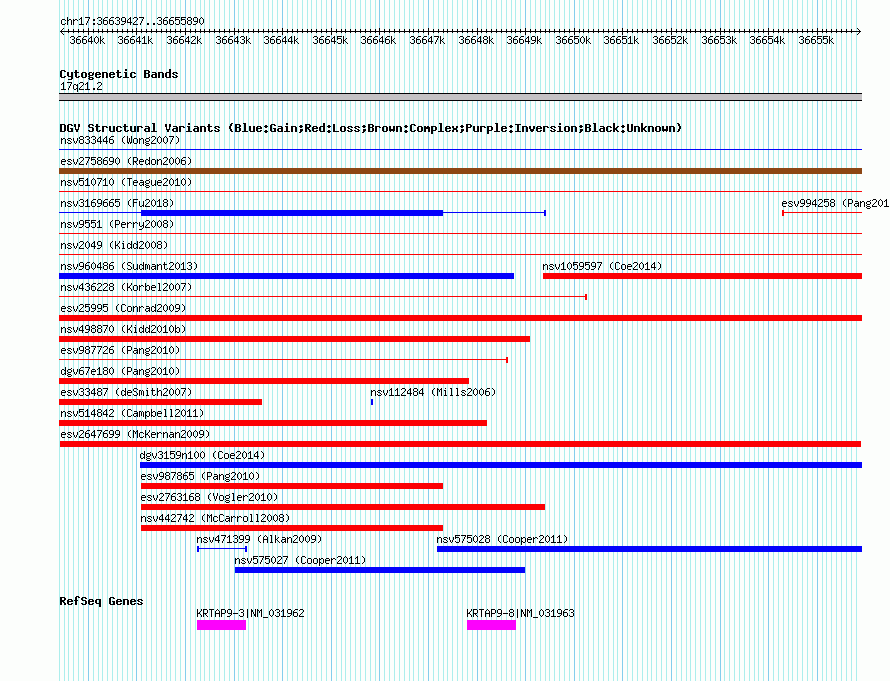Select nsv514842 (Campbell2011) red bar
The width and height of the screenshot is (890, 681).
point(273,423)
